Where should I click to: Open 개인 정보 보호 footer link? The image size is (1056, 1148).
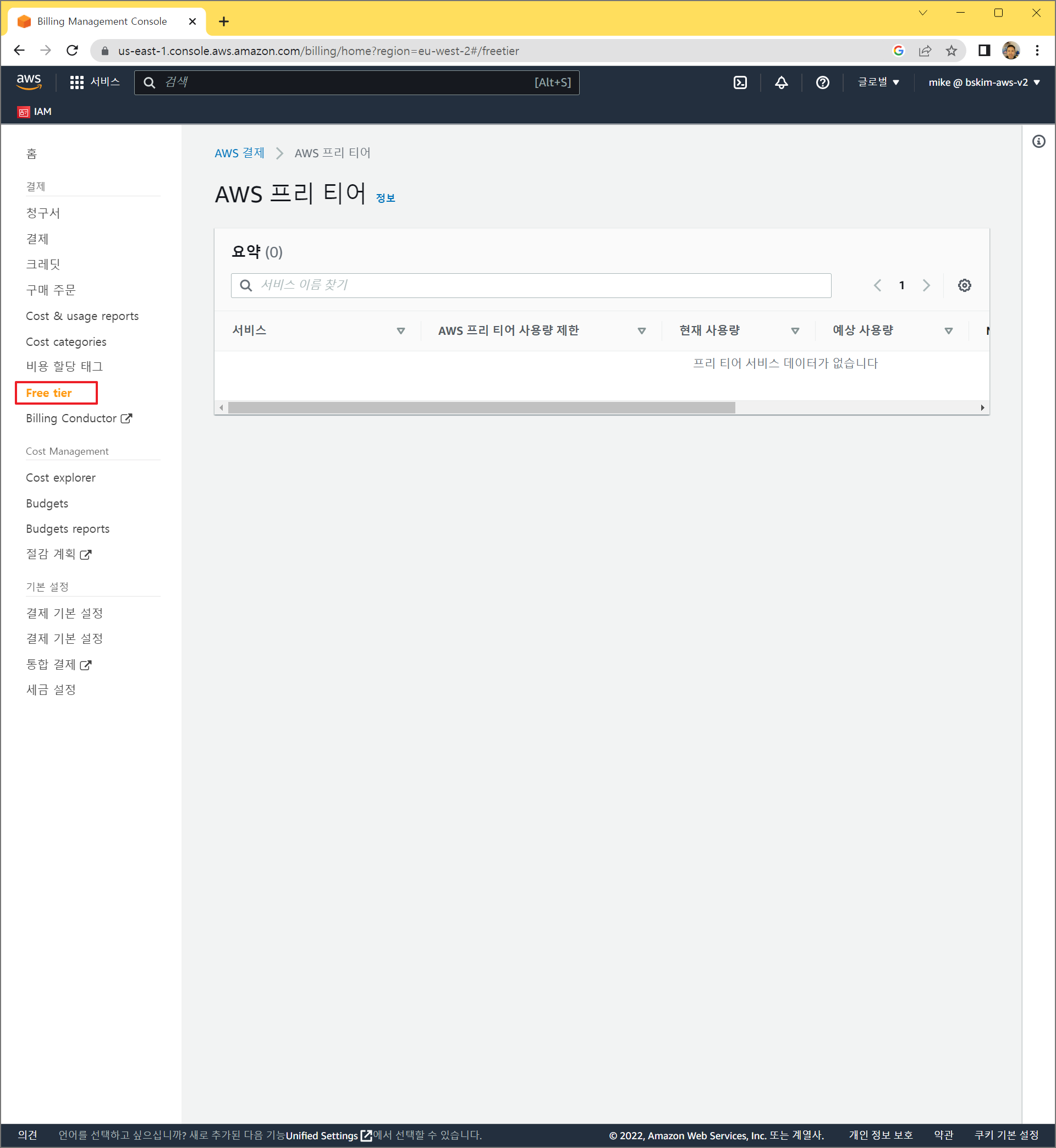click(881, 1135)
